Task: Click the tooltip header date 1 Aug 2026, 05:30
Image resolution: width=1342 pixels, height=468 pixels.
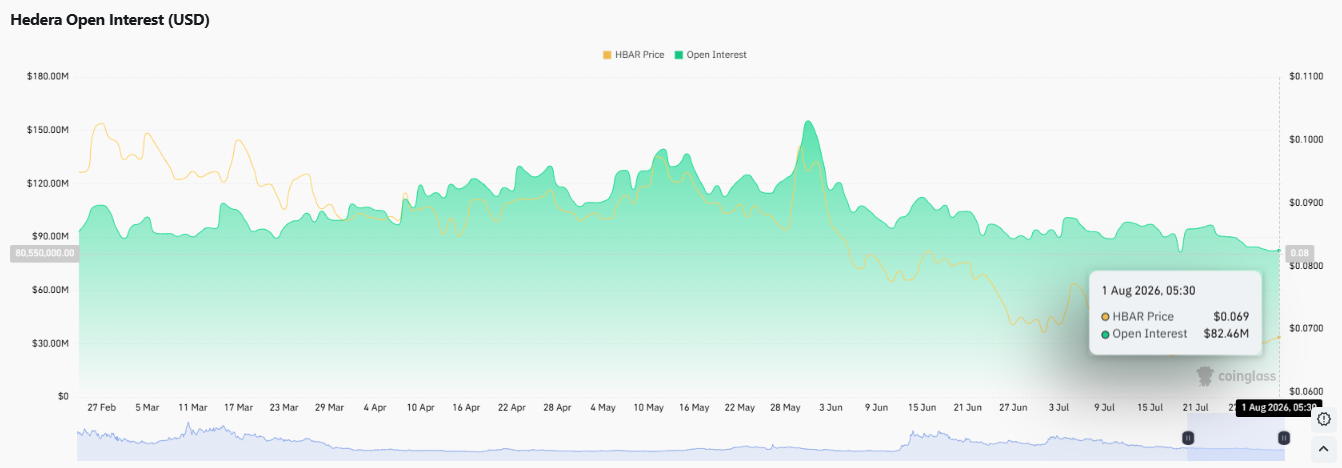Action: (1147, 290)
